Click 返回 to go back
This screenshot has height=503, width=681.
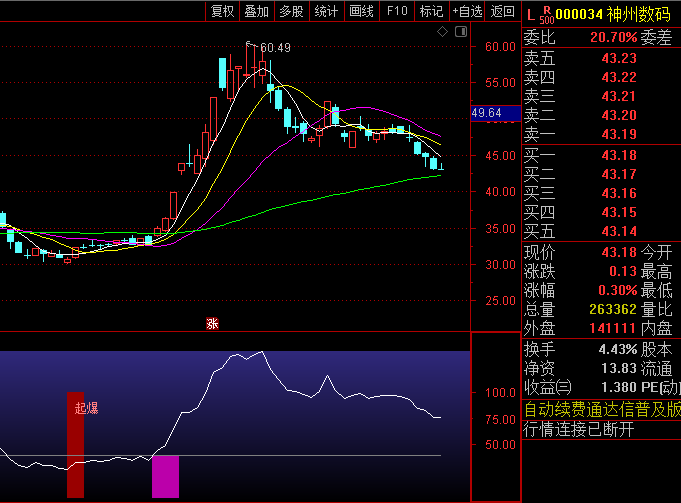click(x=502, y=11)
